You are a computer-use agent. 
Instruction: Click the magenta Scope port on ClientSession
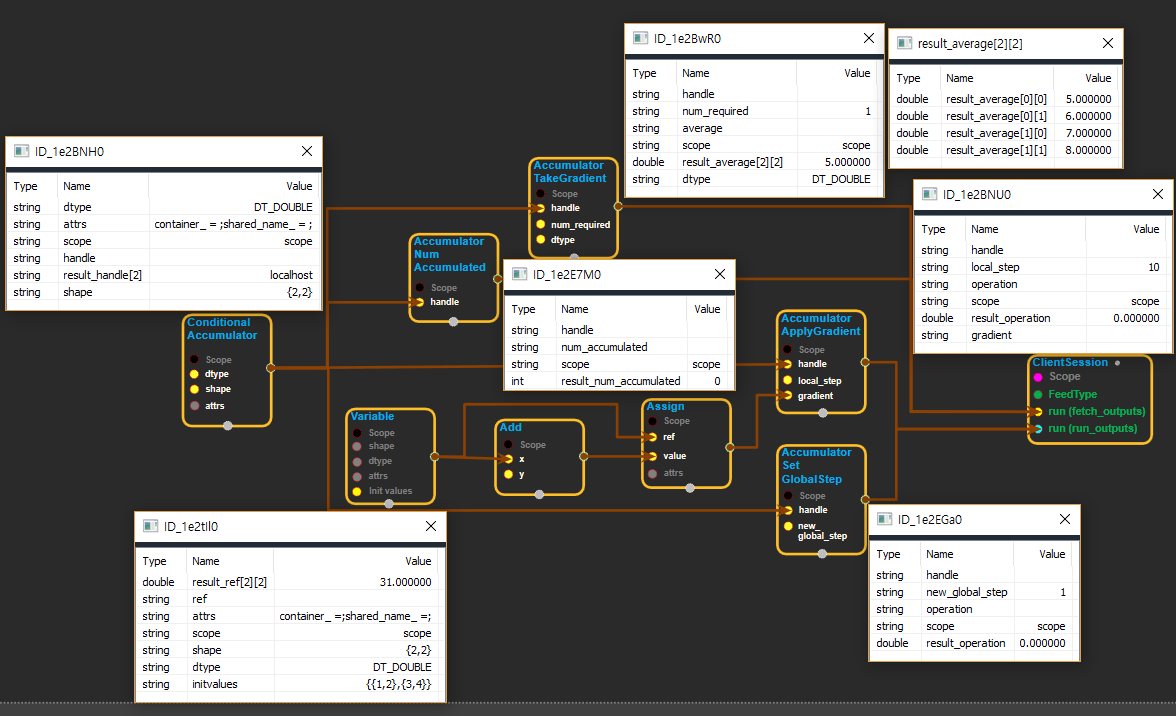(x=1038, y=377)
